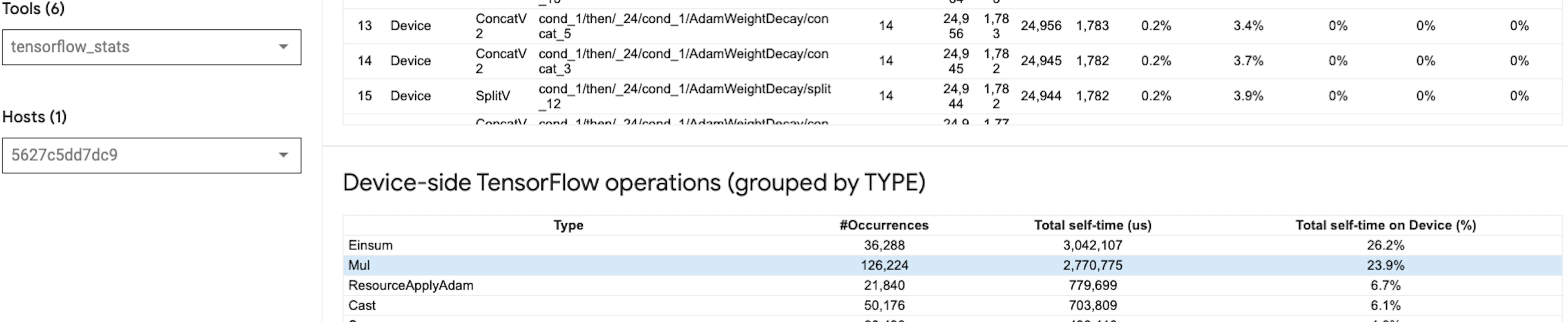Image resolution: width=1568 pixels, height=322 pixels.
Task: Sort by #Occurrences column header
Action: (884, 225)
